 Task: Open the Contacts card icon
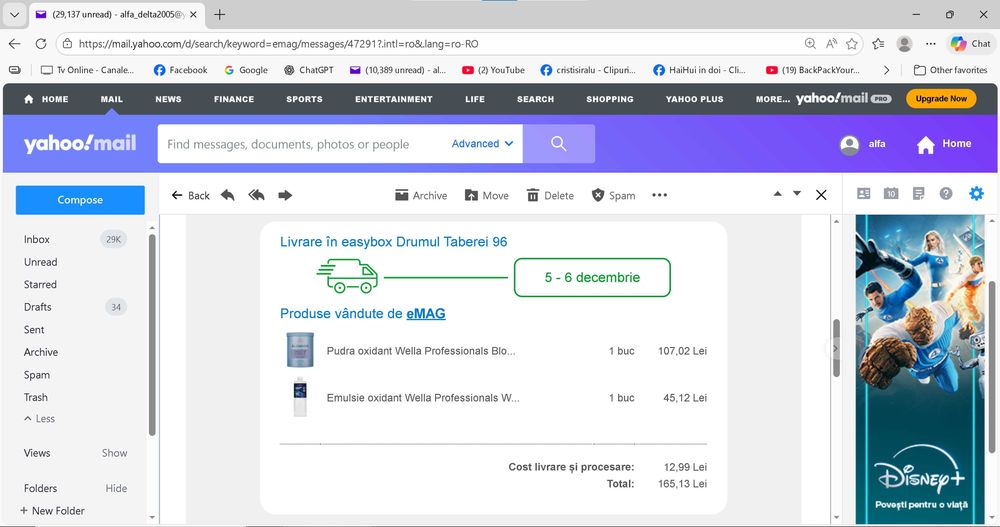(x=864, y=193)
